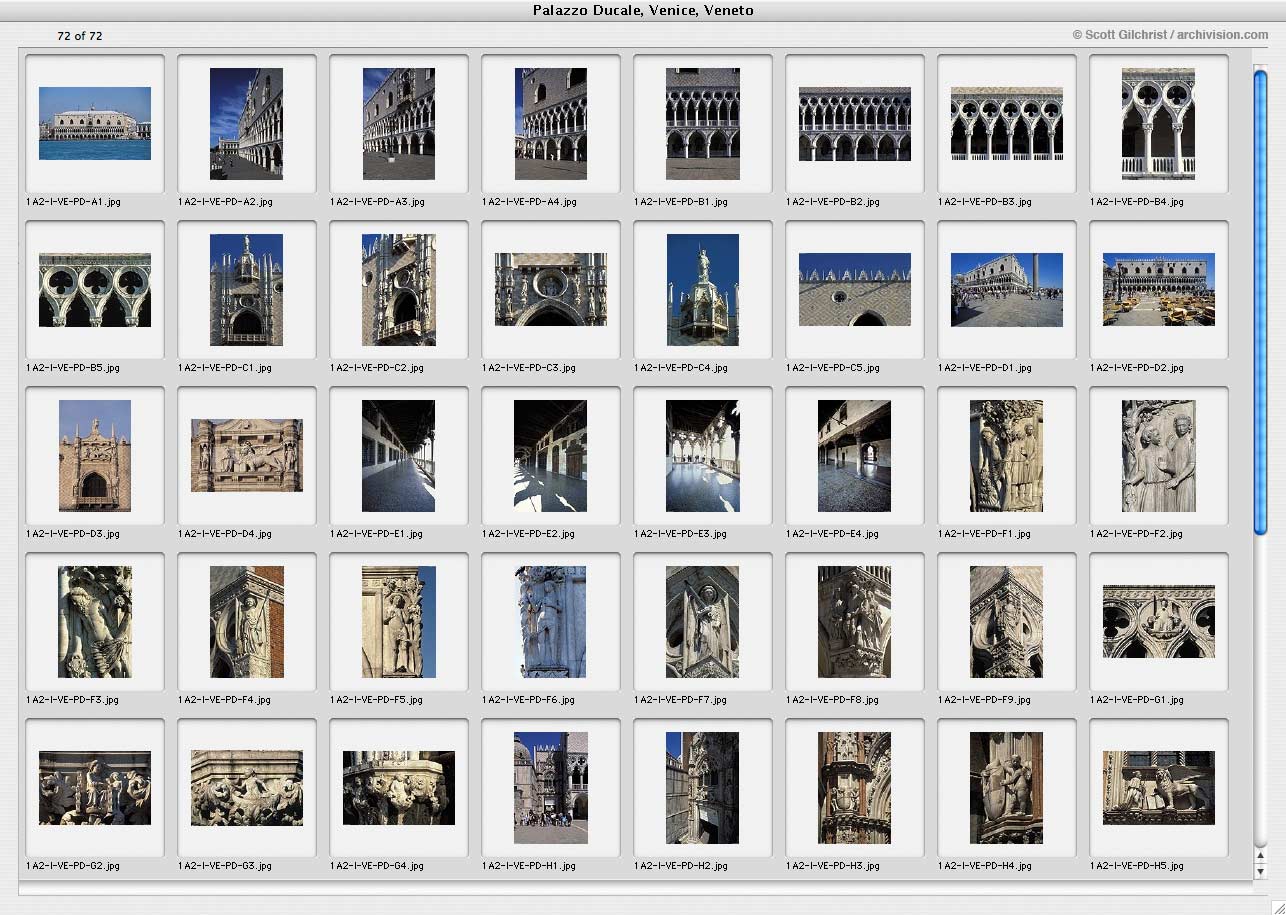Select thumbnail 1A2-I-VE-PD-A3.jpg
This screenshot has height=915, width=1286.
399,123
